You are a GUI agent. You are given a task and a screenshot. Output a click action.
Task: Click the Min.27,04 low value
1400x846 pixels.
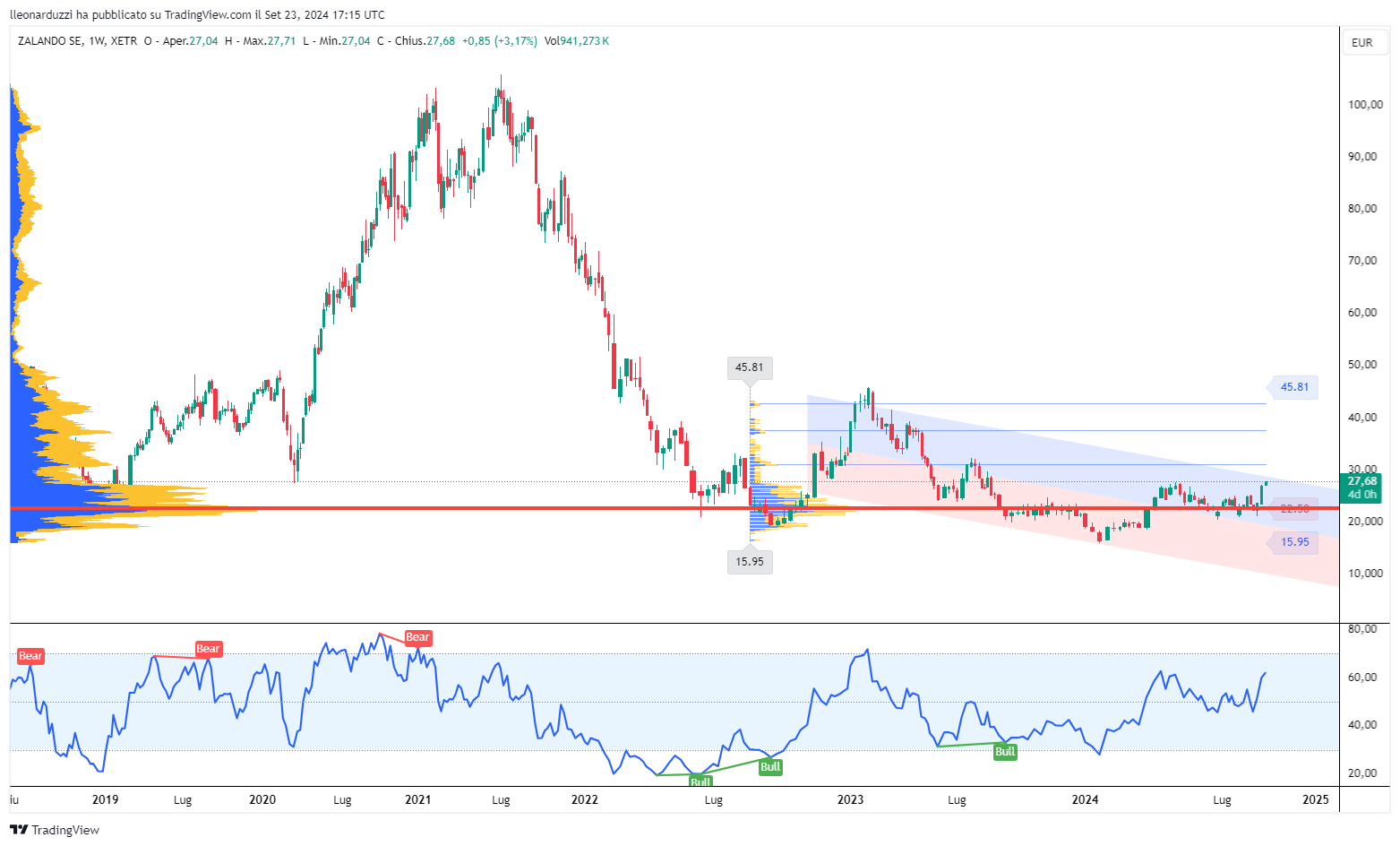(344, 41)
